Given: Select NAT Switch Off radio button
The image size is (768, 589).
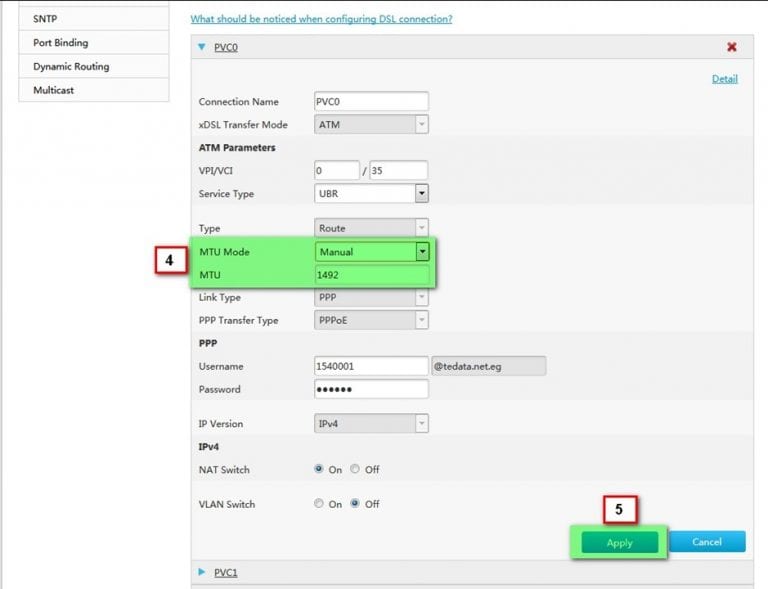Looking at the screenshot, I should pos(355,469).
